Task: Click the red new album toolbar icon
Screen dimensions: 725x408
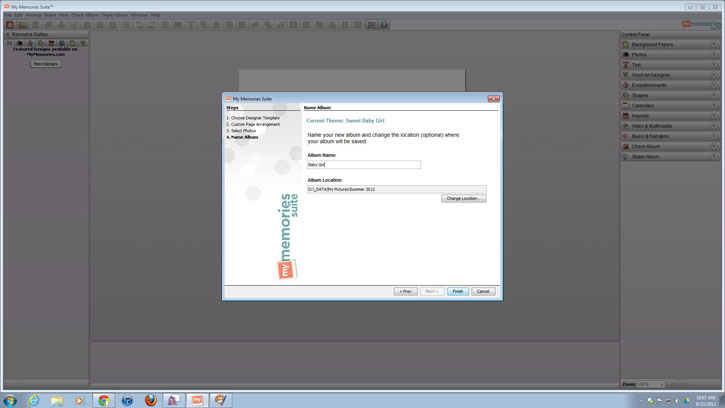Action: [10, 25]
